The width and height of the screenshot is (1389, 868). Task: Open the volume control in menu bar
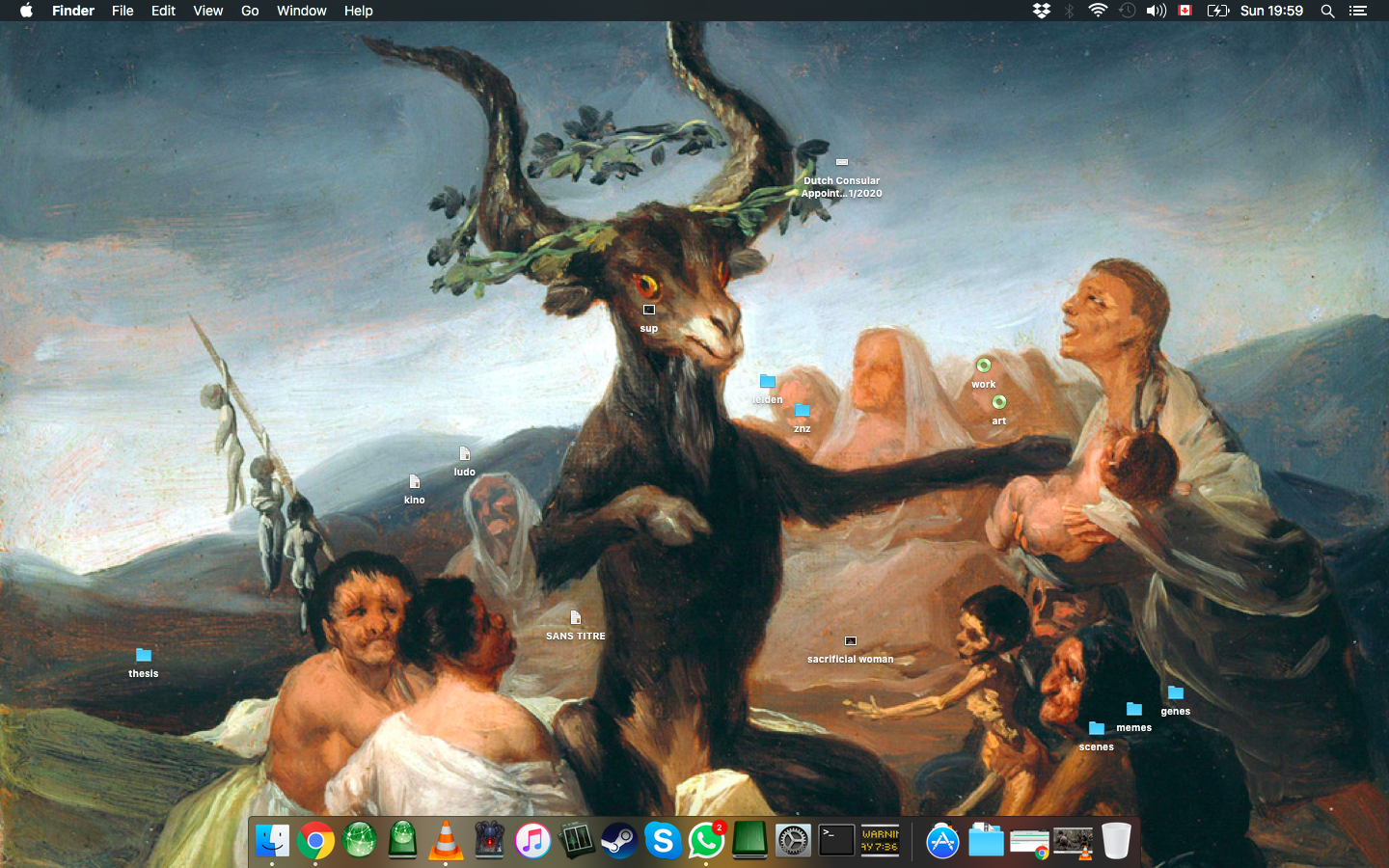pos(1156,11)
